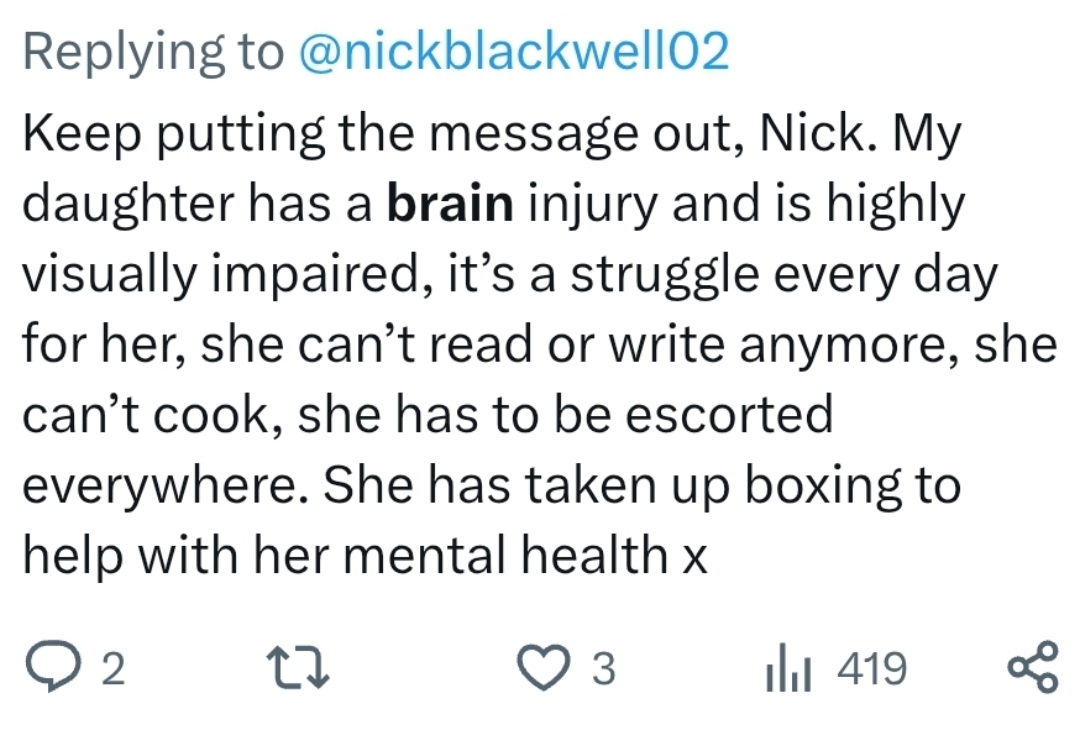
Task: Click the 419 views count
Action: click(x=872, y=668)
